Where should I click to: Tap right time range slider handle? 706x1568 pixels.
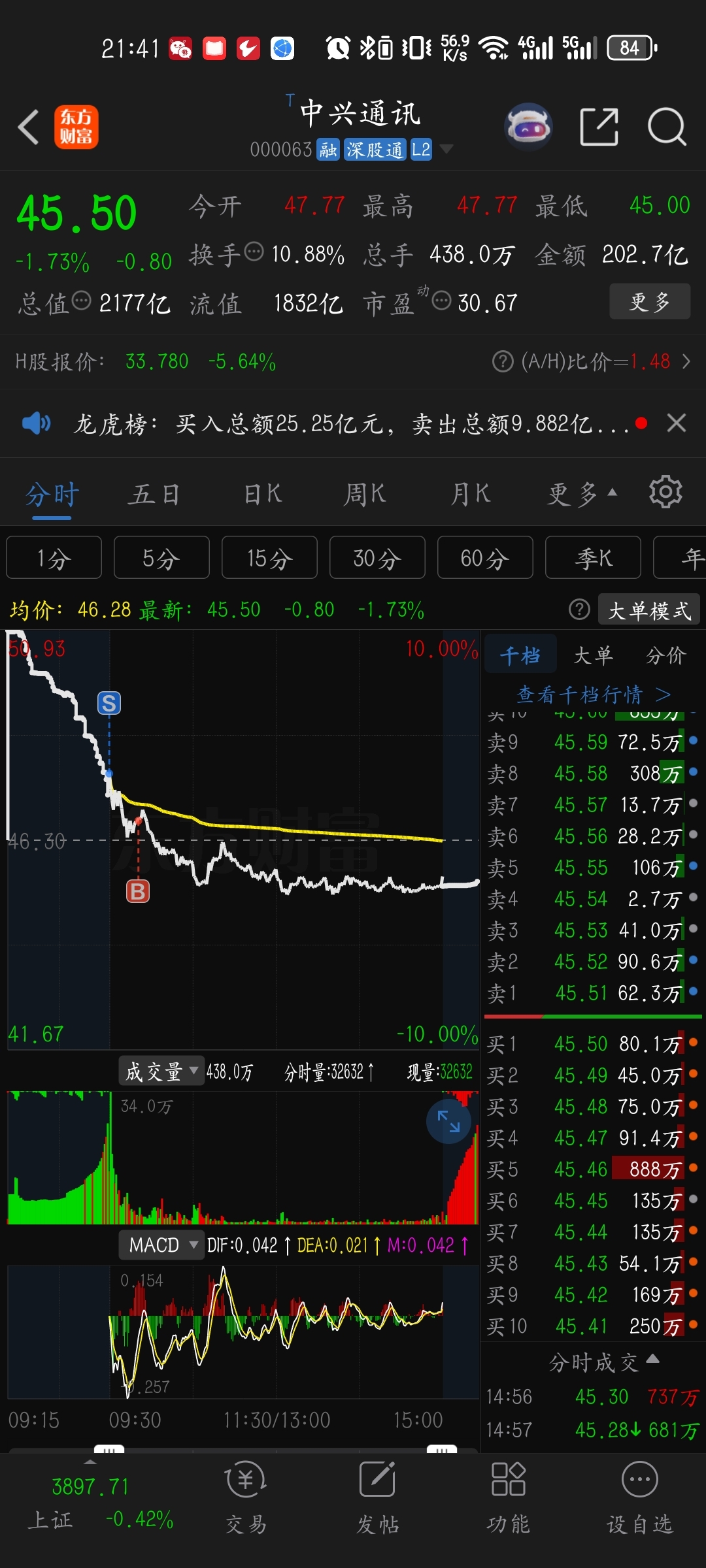click(442, 1448)
